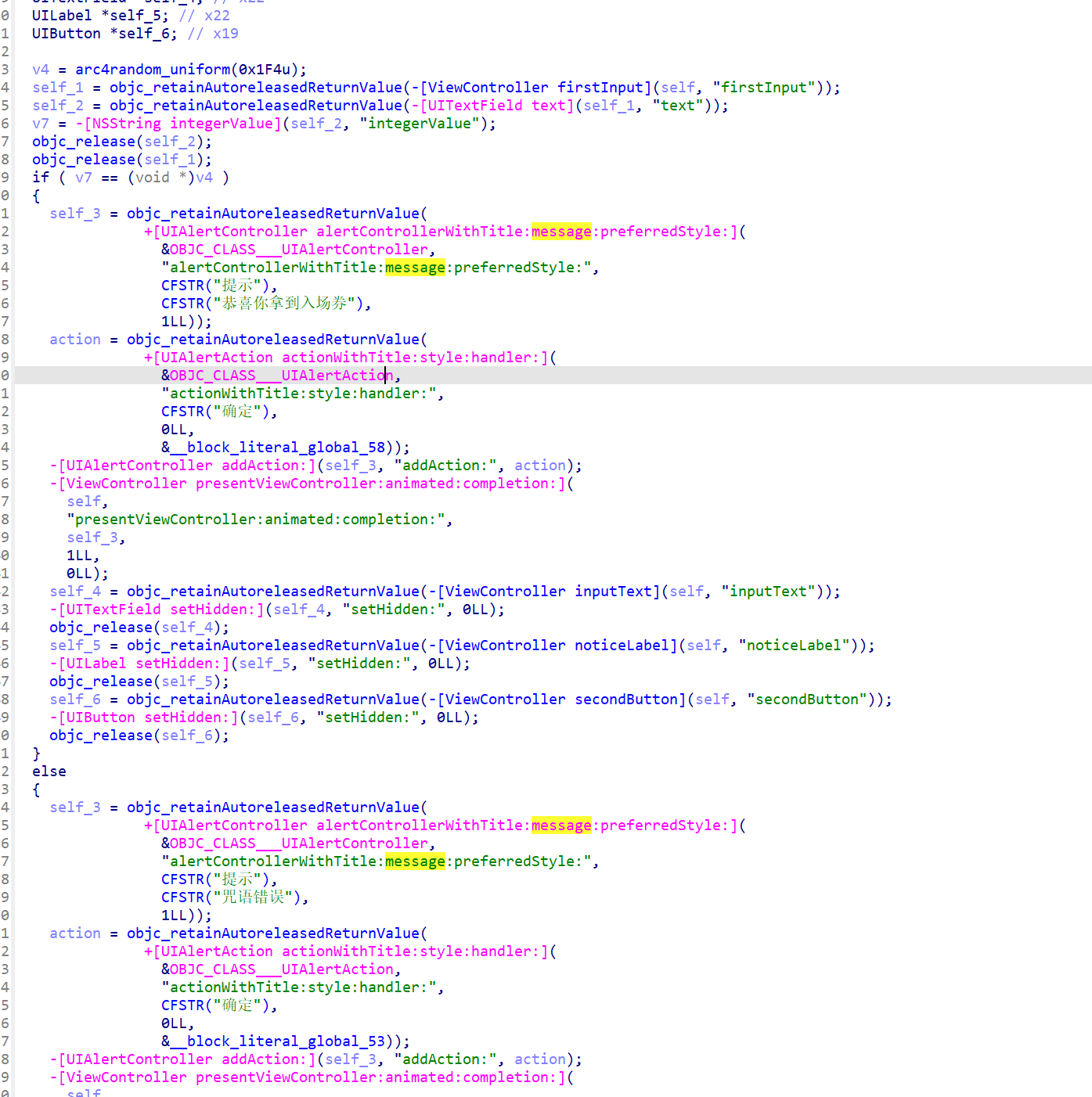The height and width of the screenshot is (1097, 1092).
Task: Click the "恭喜你拿到入场券" CFSTR string
Action: click(284, 304)
